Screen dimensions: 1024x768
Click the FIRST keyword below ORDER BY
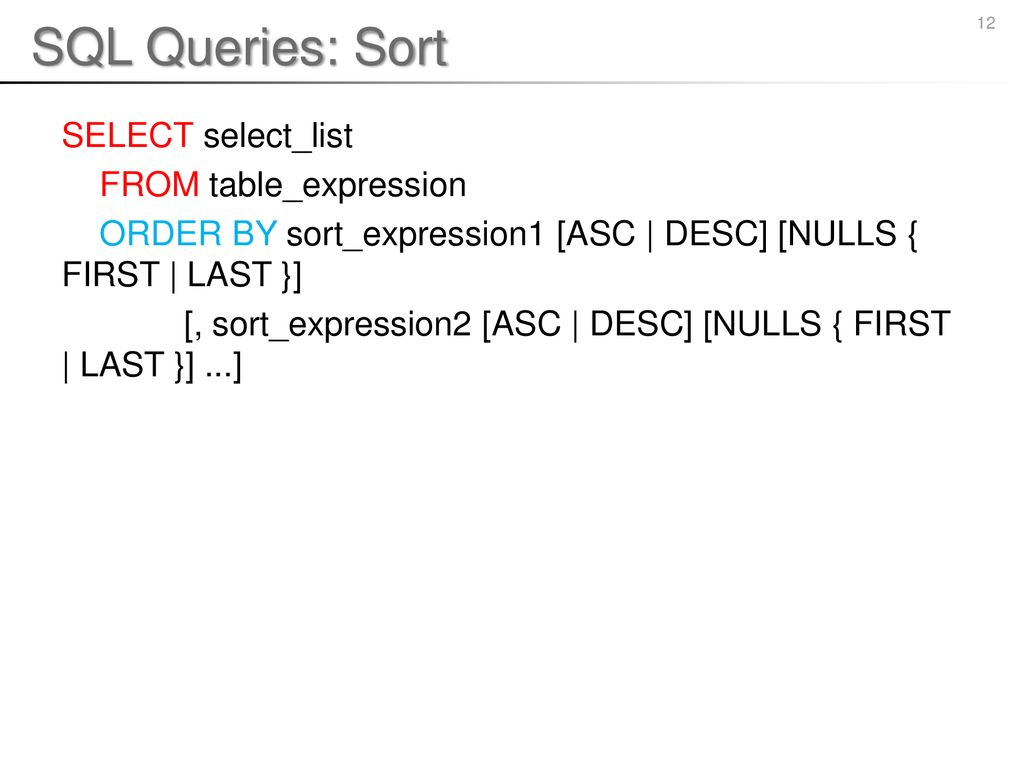111,274
